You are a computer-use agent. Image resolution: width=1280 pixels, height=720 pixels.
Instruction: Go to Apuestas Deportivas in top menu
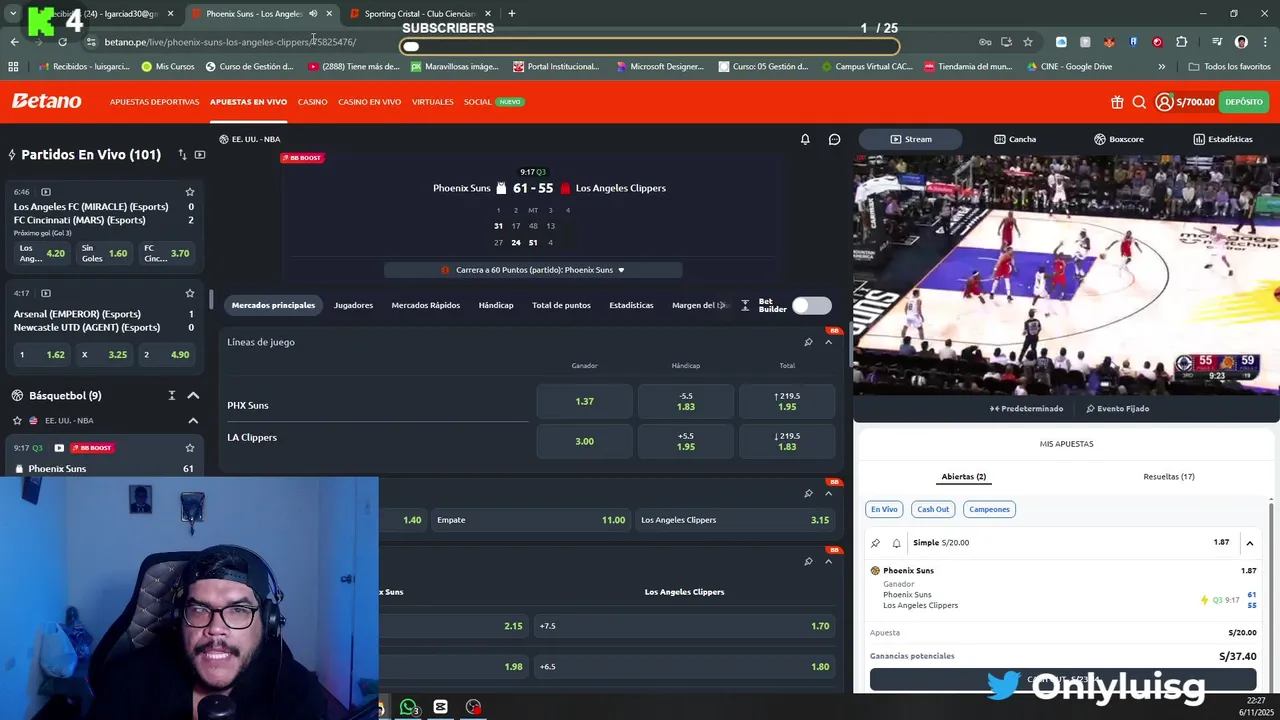(154, 102)
